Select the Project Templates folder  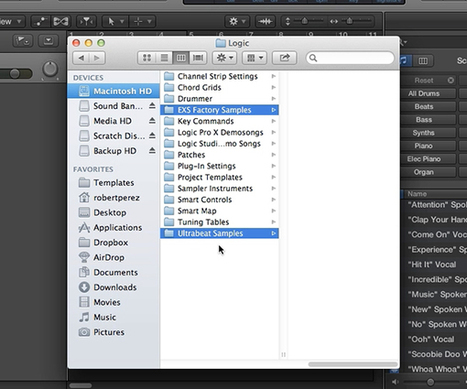[x=219, y=177]
